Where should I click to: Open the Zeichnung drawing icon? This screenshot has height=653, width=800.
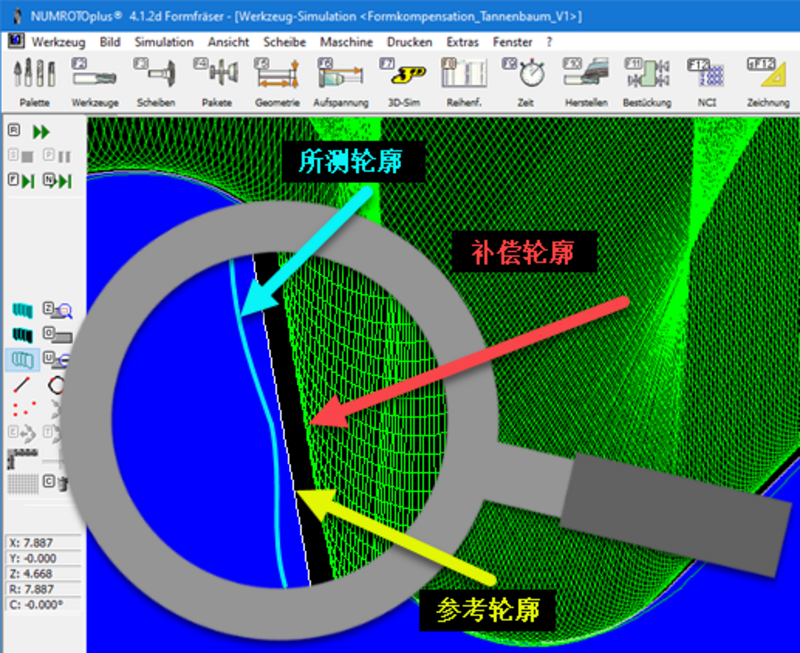tap(767, 77)
